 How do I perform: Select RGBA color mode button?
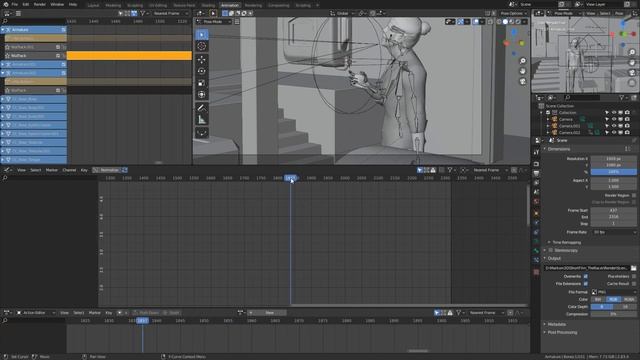(x=629, y=299)
